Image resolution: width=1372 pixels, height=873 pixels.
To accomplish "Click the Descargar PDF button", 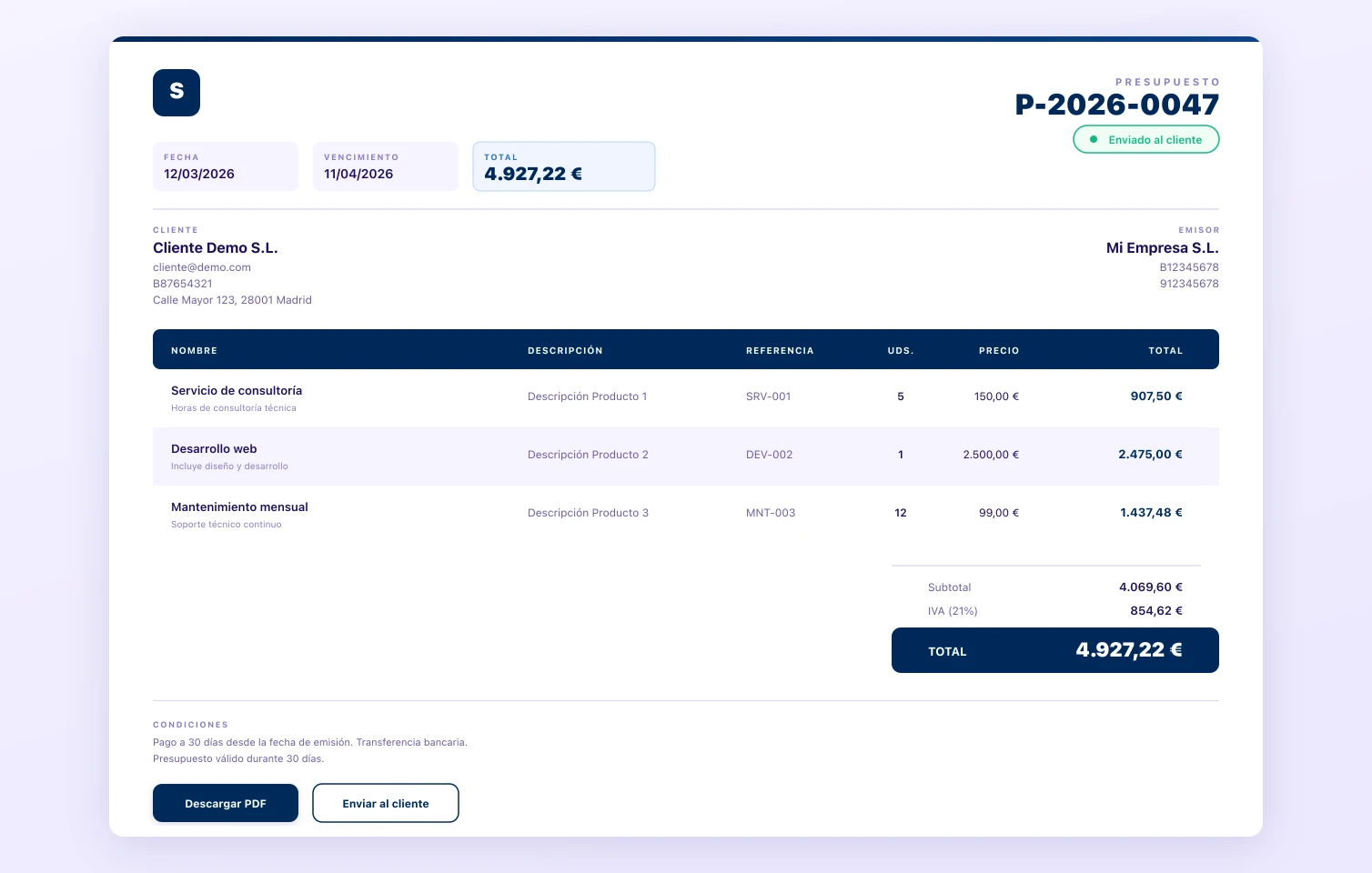I will point(226,803).
